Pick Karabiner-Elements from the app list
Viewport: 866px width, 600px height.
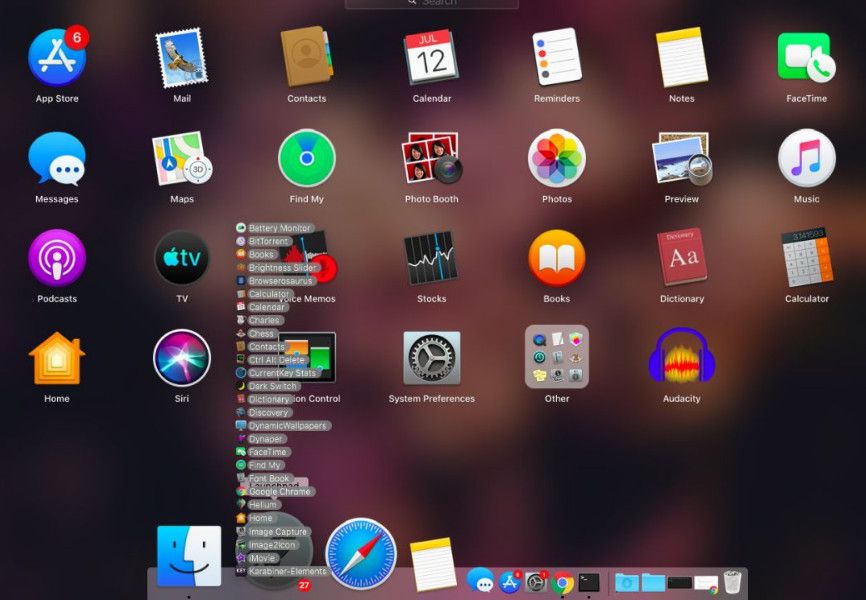tap(287, 571)
